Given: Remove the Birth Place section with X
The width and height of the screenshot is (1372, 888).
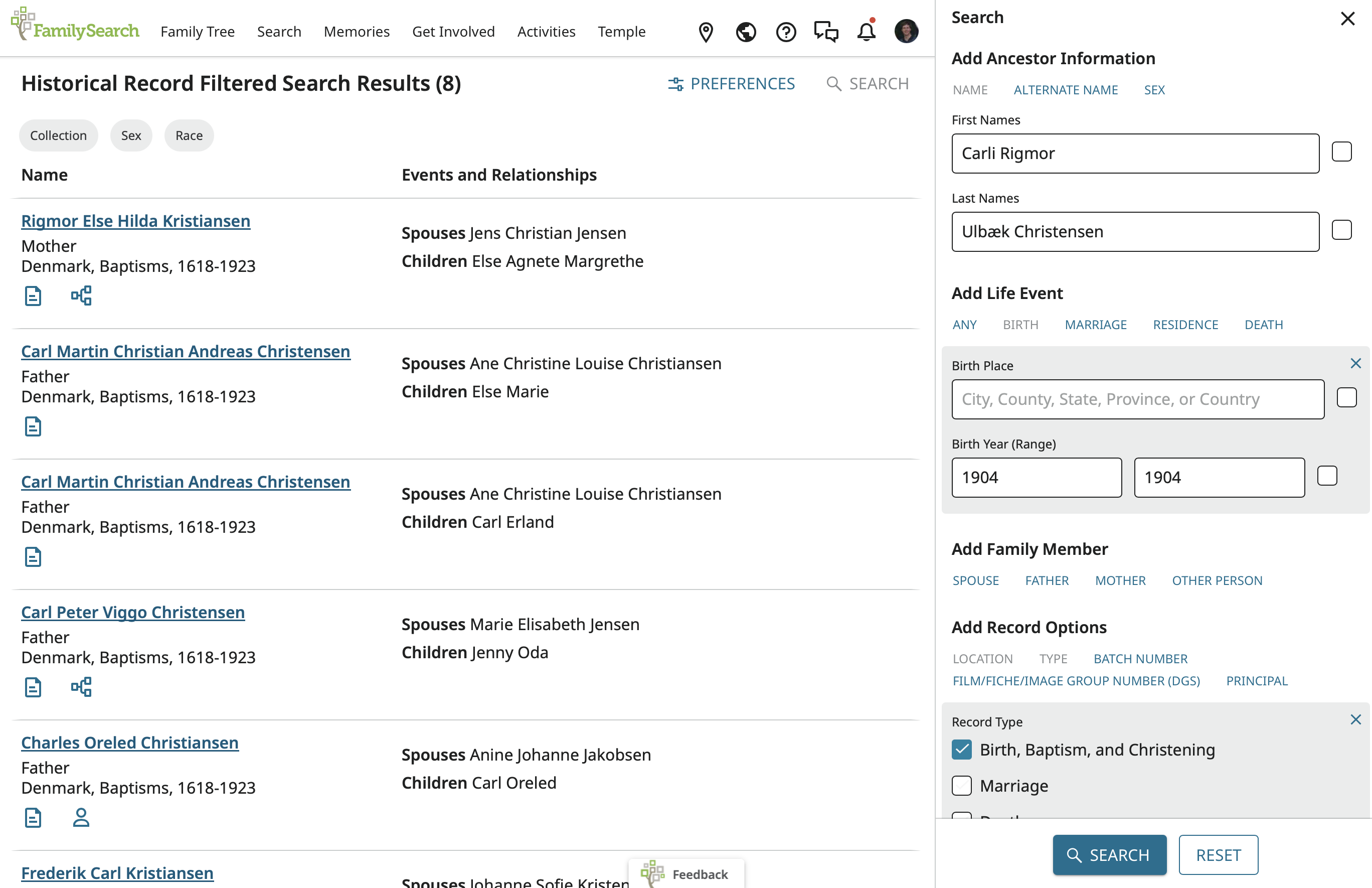Looking at the screenshot, I should [1355, 363].
